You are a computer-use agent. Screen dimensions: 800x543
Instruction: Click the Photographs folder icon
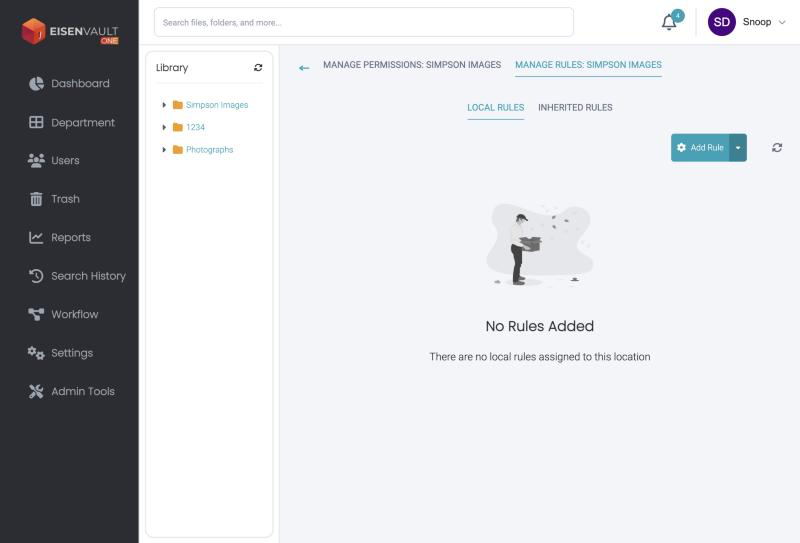click(178, 150)
